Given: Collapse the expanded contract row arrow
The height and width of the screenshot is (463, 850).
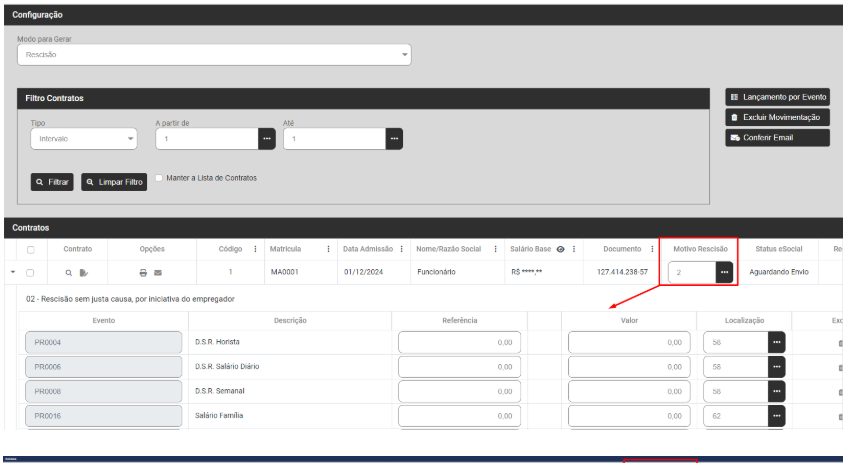Looking at the screenshot, I should 13,272.
